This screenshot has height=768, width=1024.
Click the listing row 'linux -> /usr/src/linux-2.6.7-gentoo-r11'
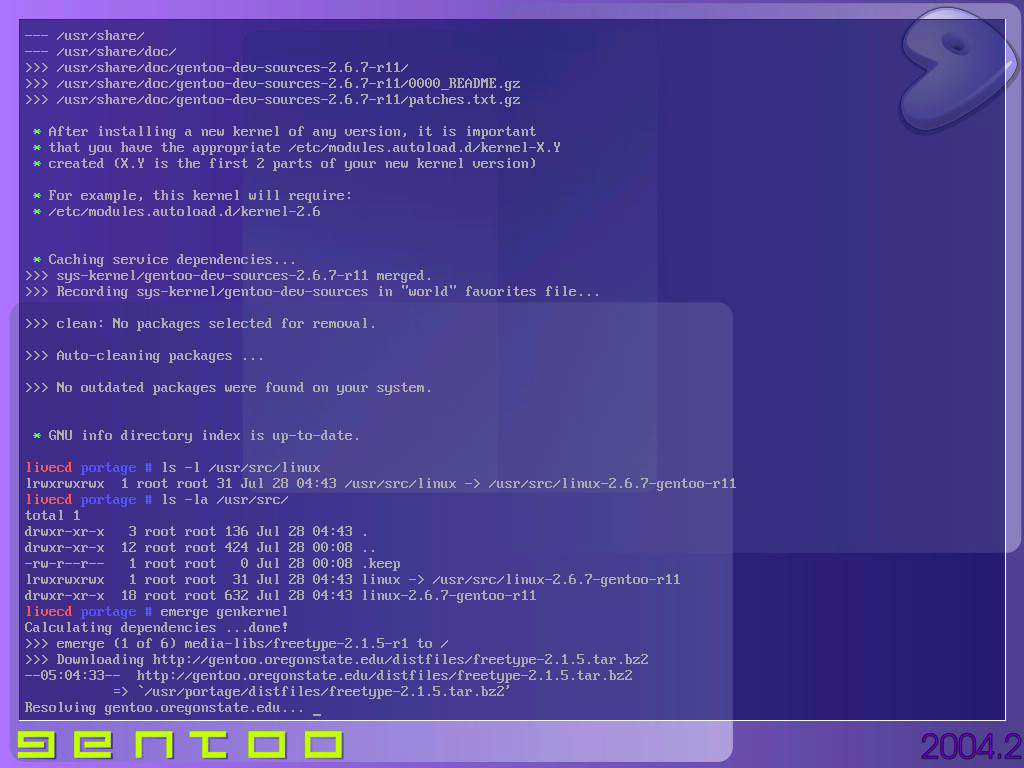click(x=353, y=580)
